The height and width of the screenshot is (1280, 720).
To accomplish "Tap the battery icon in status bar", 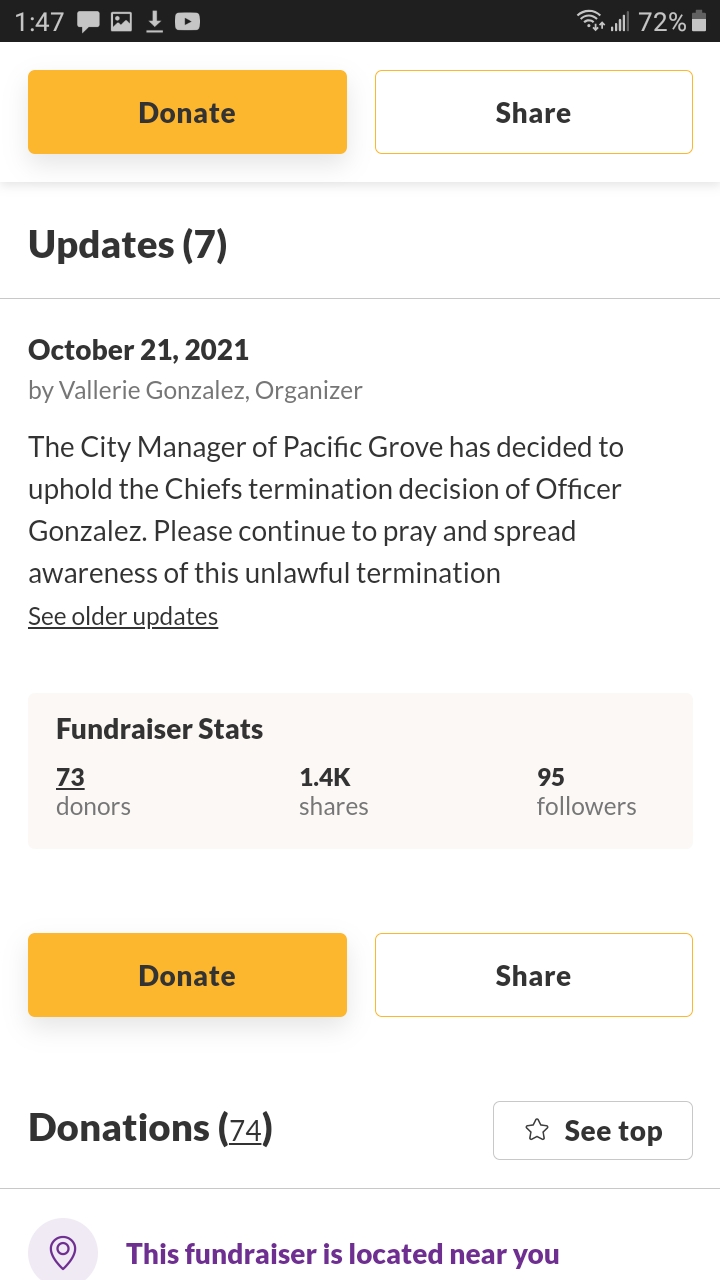I will point(699,21).
